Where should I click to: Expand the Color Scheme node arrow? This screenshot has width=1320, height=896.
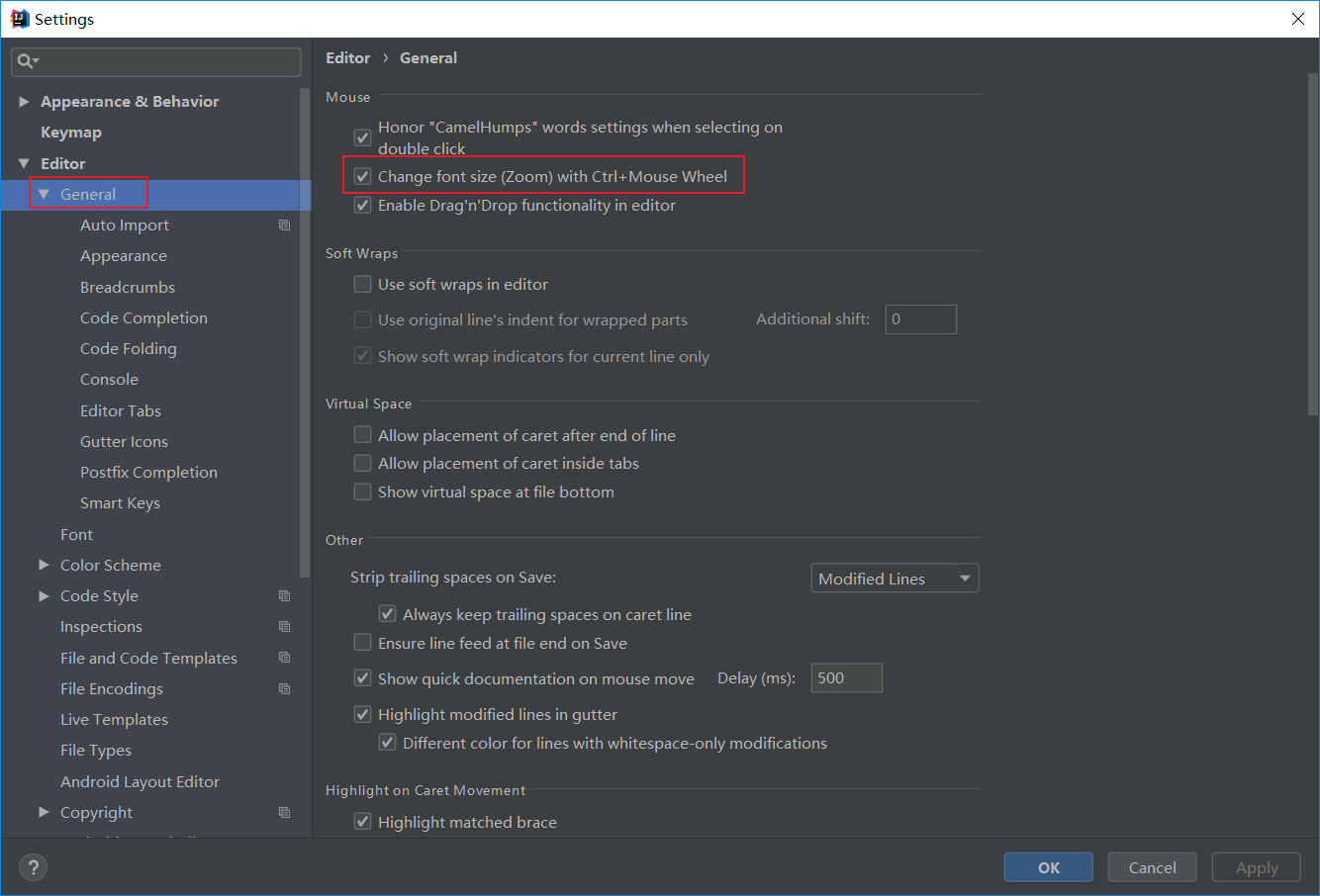[x=44, y=565]
